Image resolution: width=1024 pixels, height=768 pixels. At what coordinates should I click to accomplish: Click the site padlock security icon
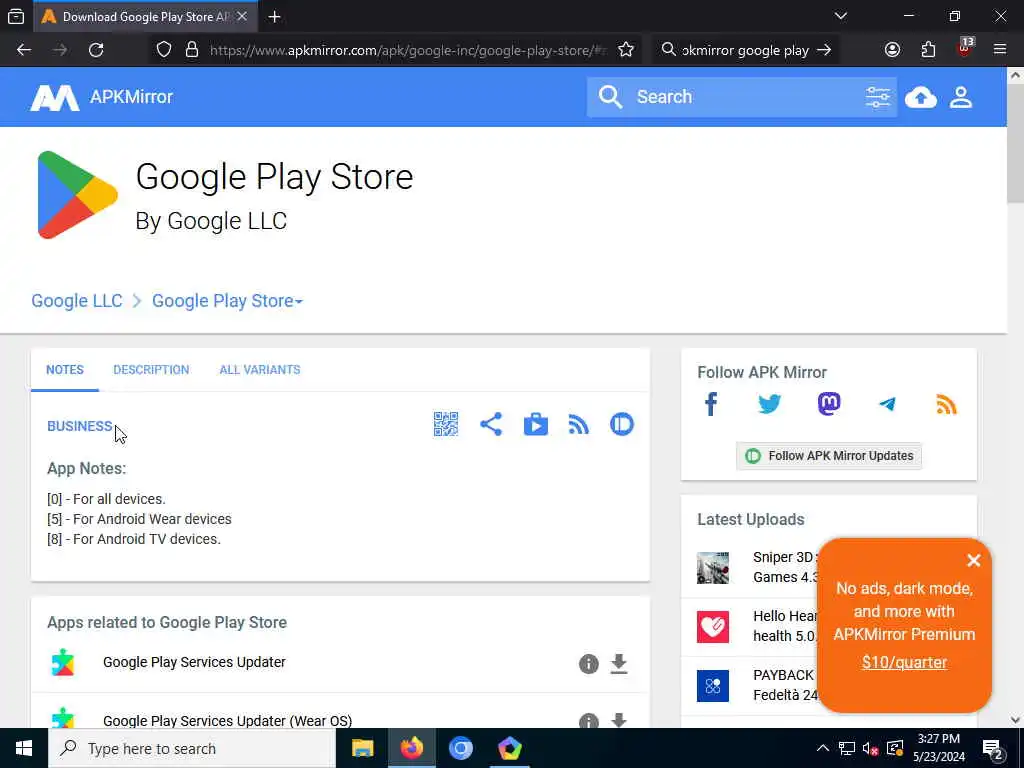191,50
